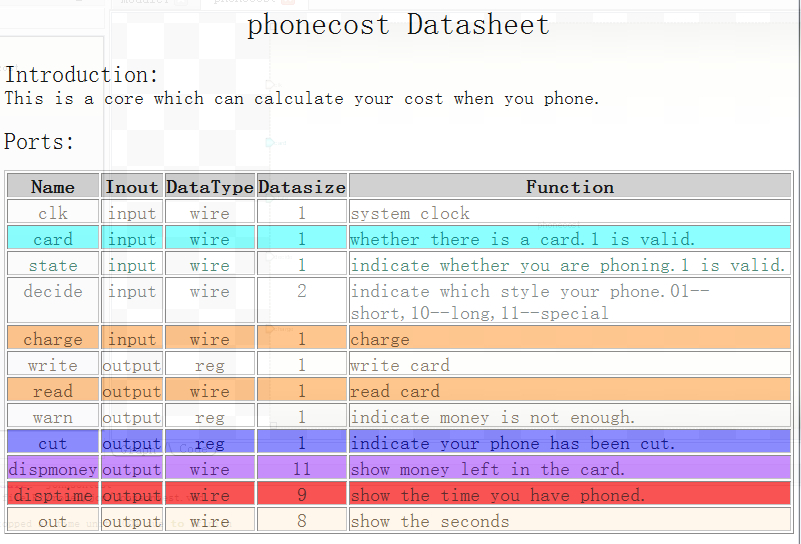Click the phonecost Datasheet title
Image resolution: width=801 pixels, height=544 pixels.
[x=398, y=25]
